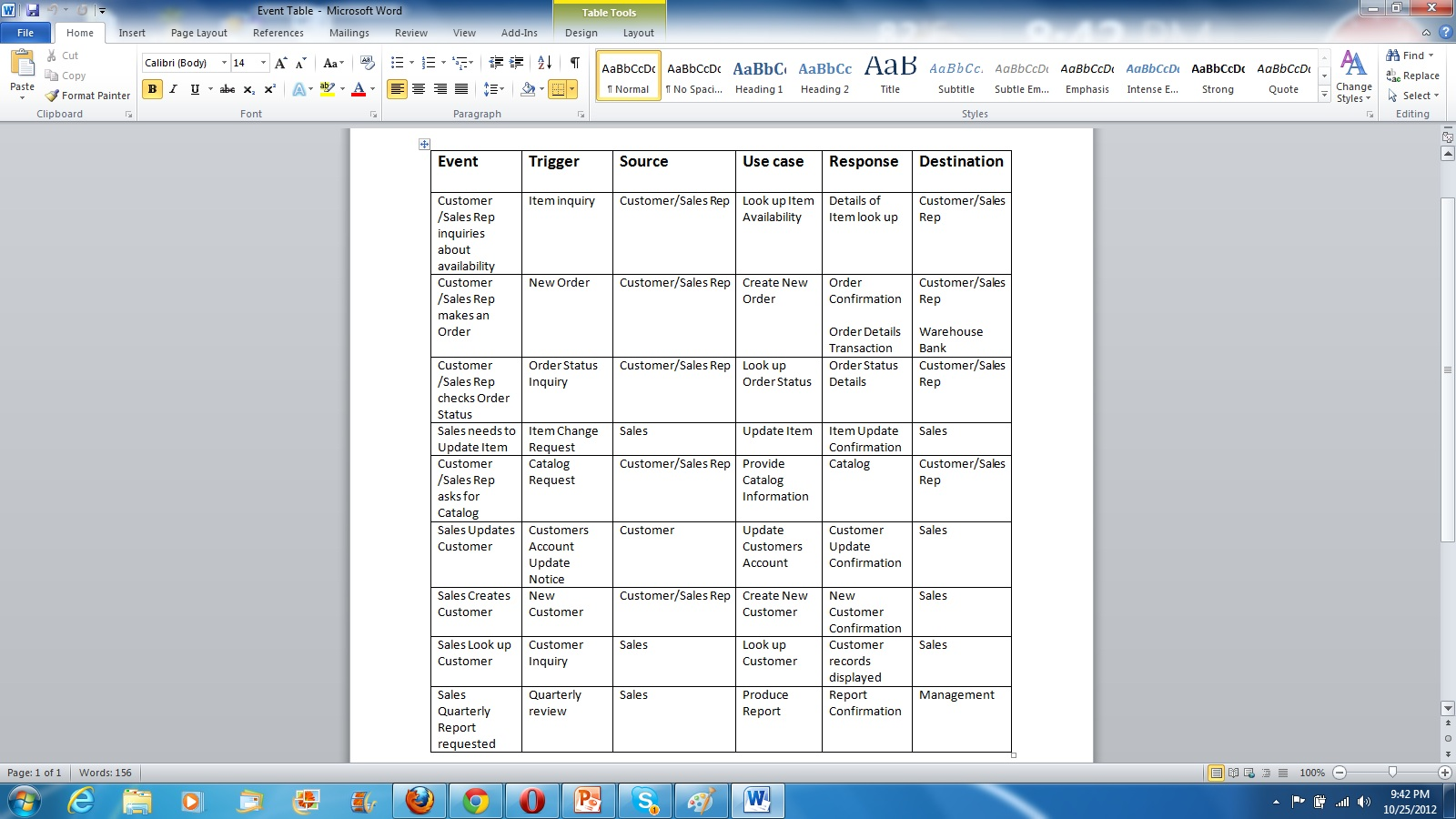Screen dimensions: 1456x819
Task: Toggle Align Text Left
Action: 397,89
